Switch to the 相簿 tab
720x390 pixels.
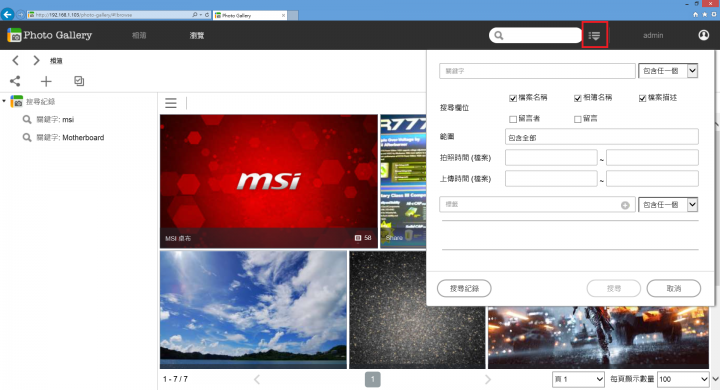click(x=139, y=35)
